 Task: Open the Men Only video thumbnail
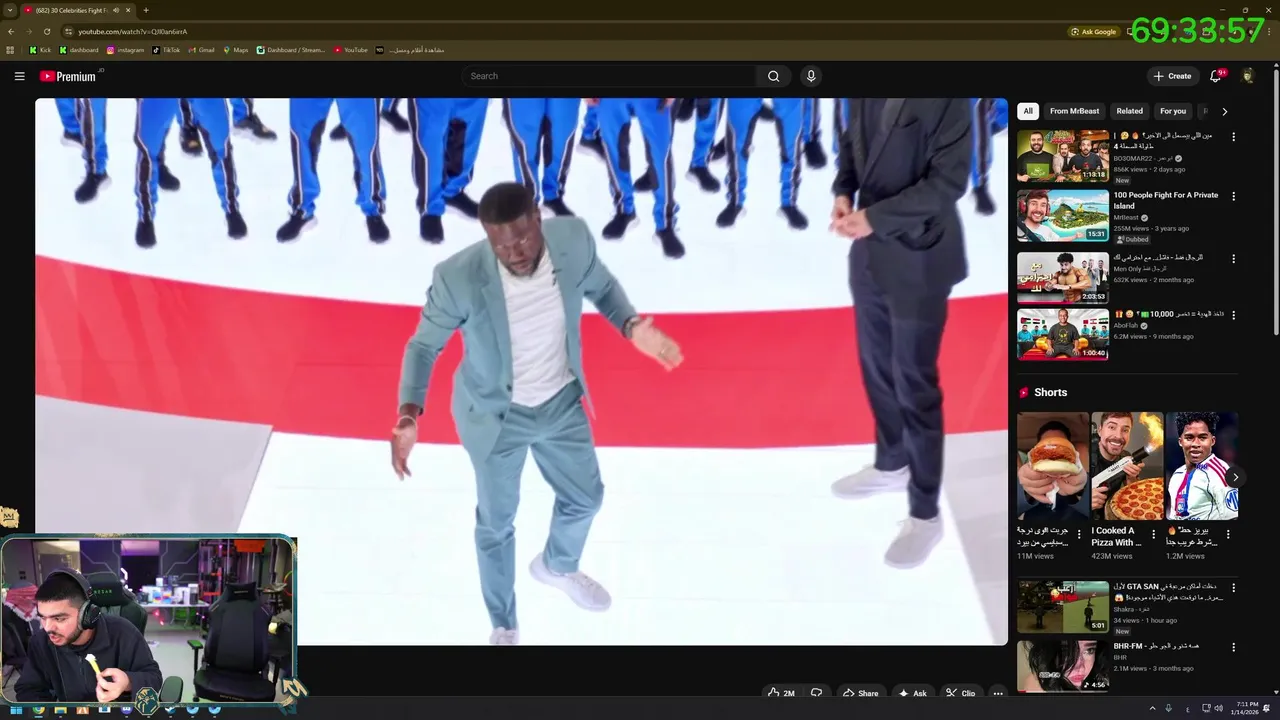[1063, 277]
